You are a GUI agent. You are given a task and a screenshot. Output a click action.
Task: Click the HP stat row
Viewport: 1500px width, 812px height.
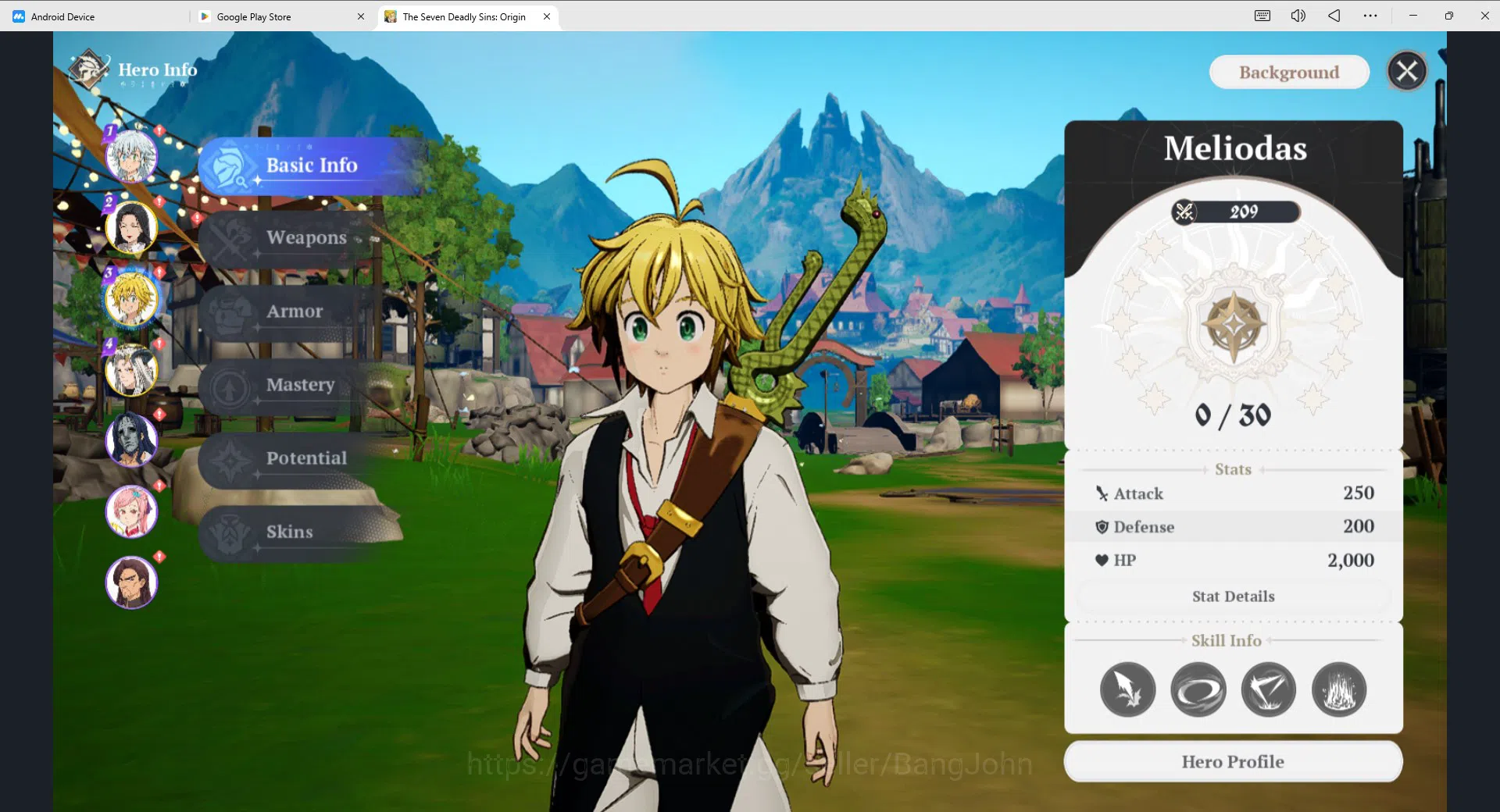pyautogui.click(x=1233, y=561)
